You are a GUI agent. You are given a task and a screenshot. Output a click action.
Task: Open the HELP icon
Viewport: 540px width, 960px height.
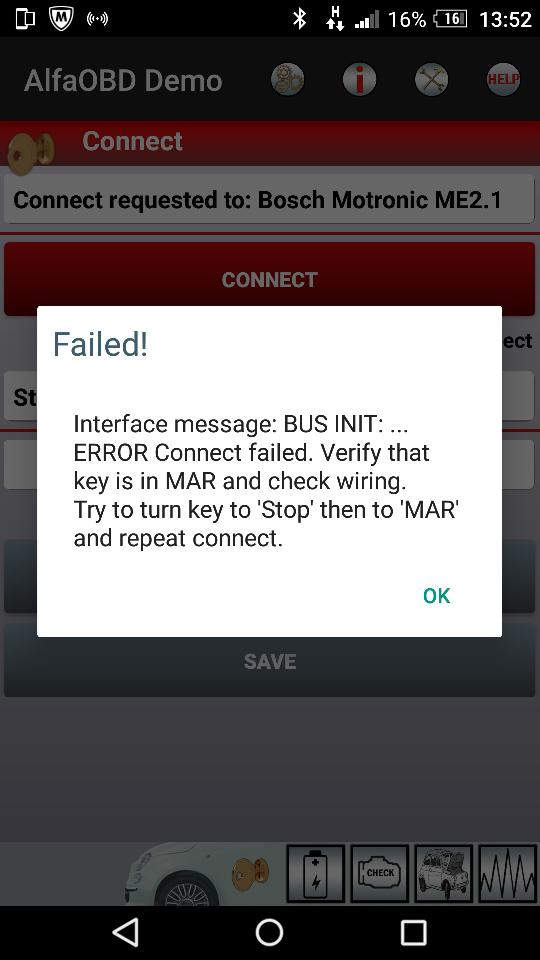tap(503, 80)
